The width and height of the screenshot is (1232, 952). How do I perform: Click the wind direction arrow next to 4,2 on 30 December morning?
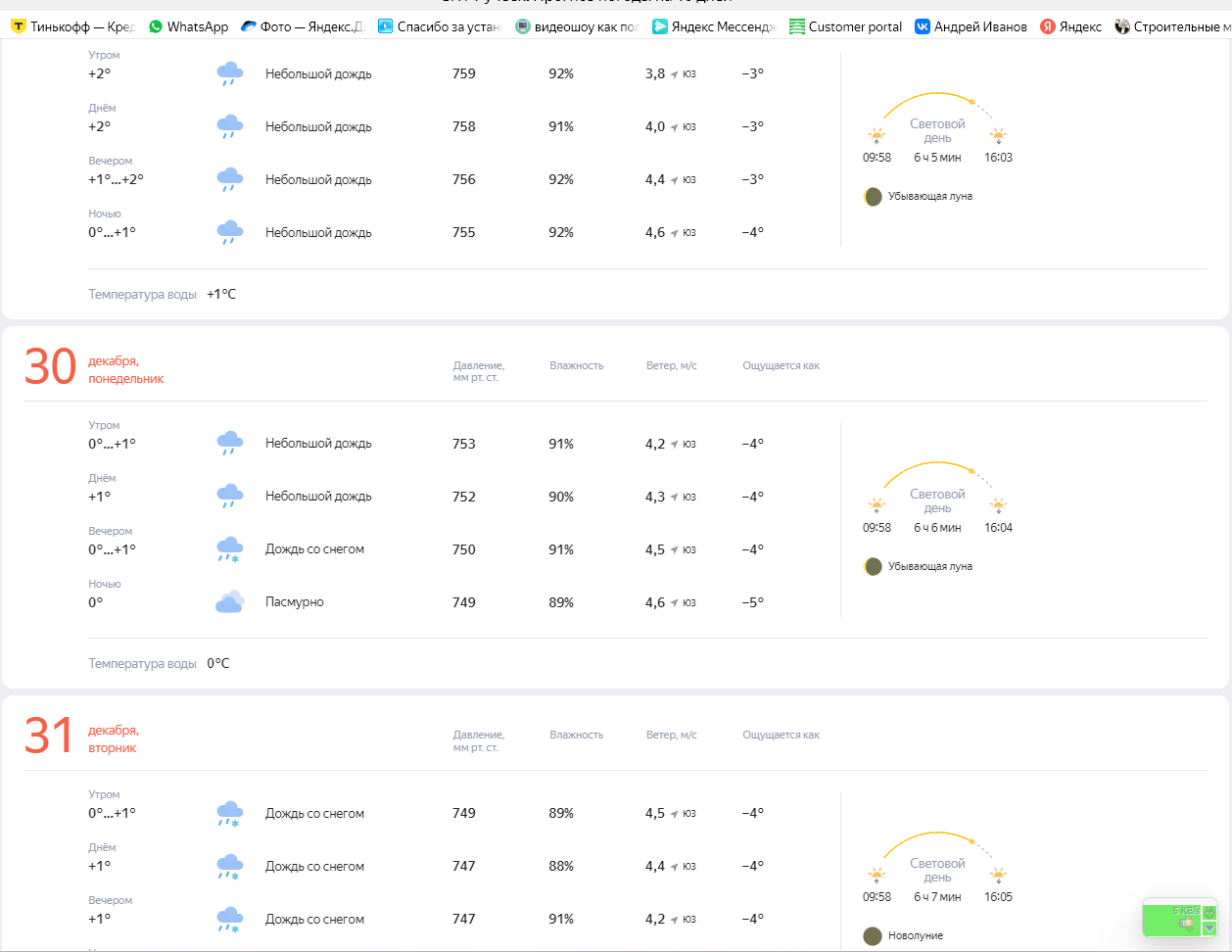point(675,445)
